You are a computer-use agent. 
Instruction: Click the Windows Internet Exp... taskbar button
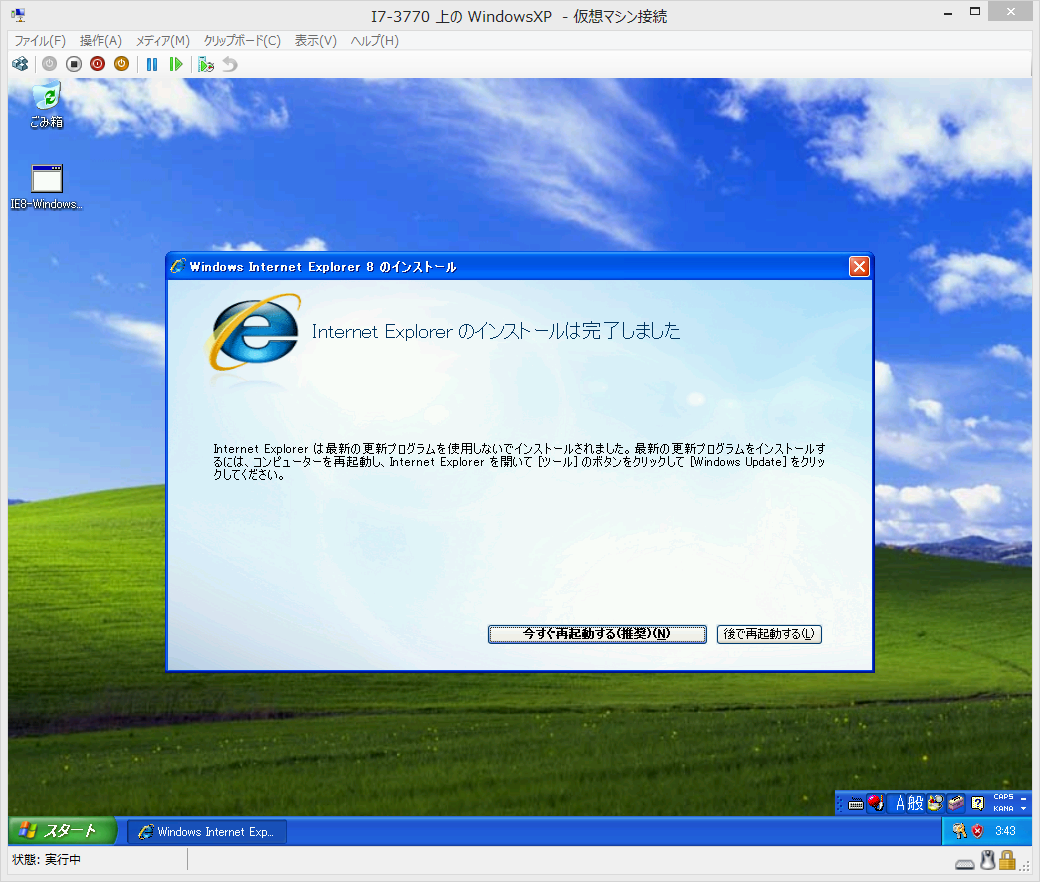click(x=207, y=832)
